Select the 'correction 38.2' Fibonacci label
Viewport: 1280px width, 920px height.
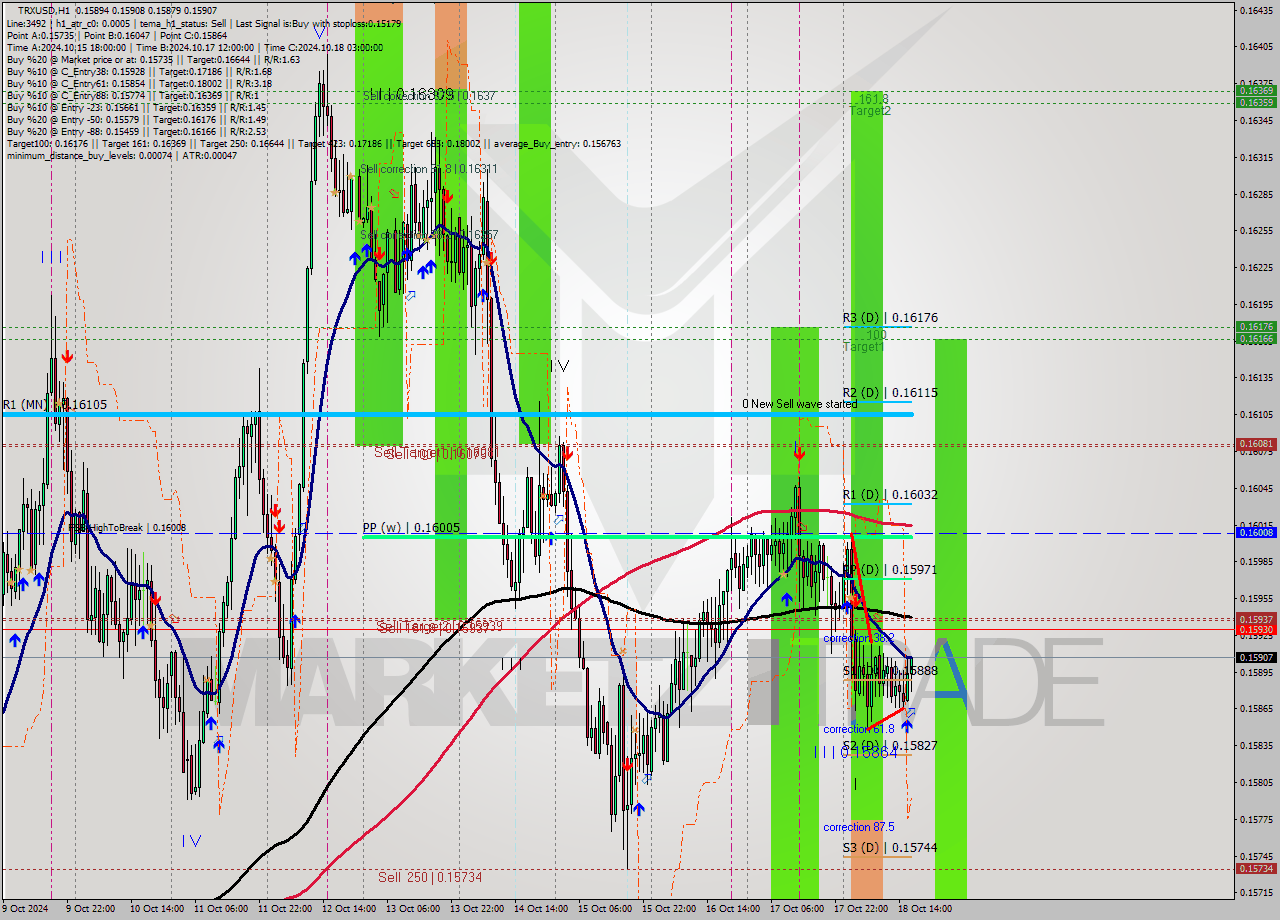(x=859, y=638)
